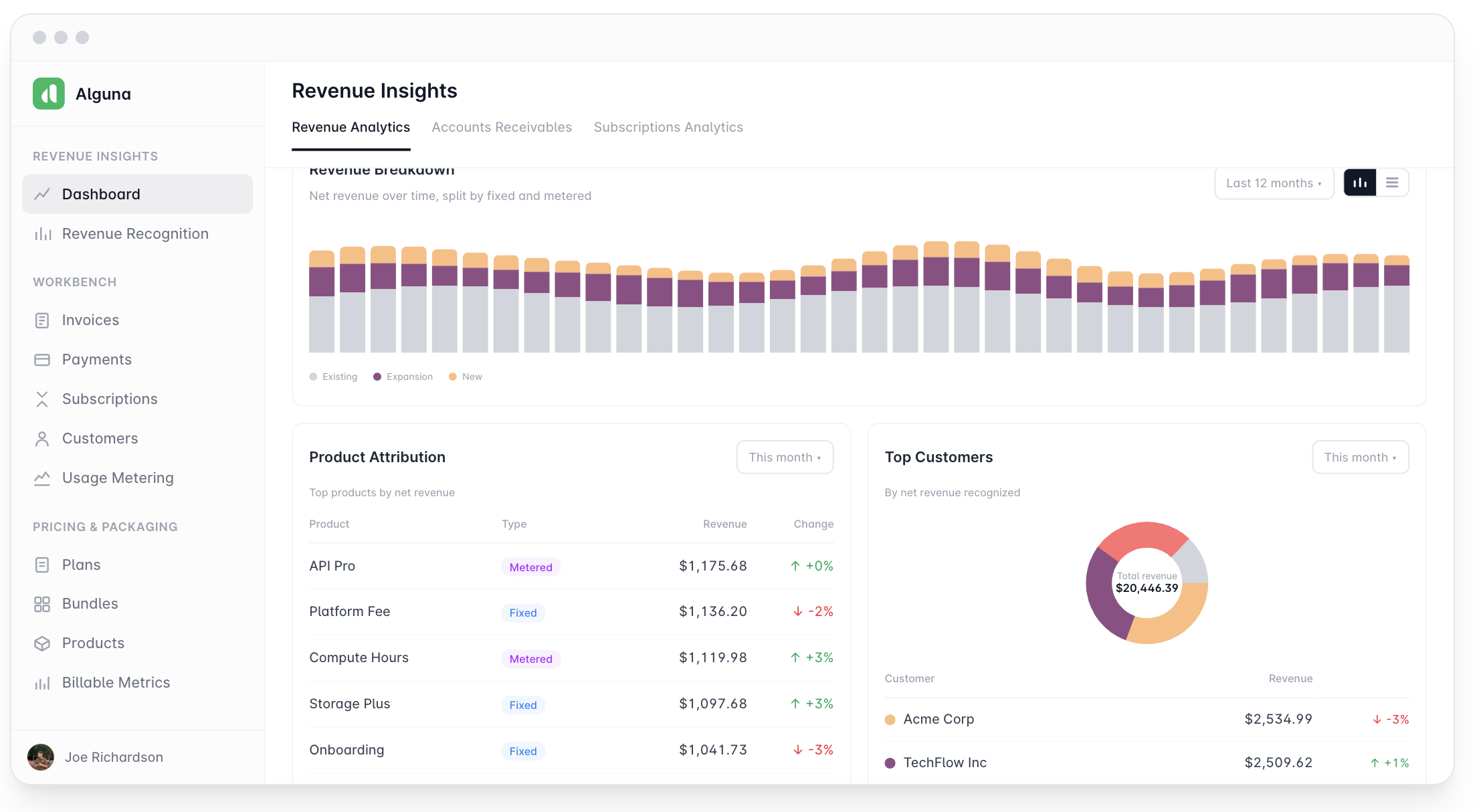Click Compute Hours in product table
Image resolution: width=1481 pixels, height=812 pixels.
tap(359, 658)
